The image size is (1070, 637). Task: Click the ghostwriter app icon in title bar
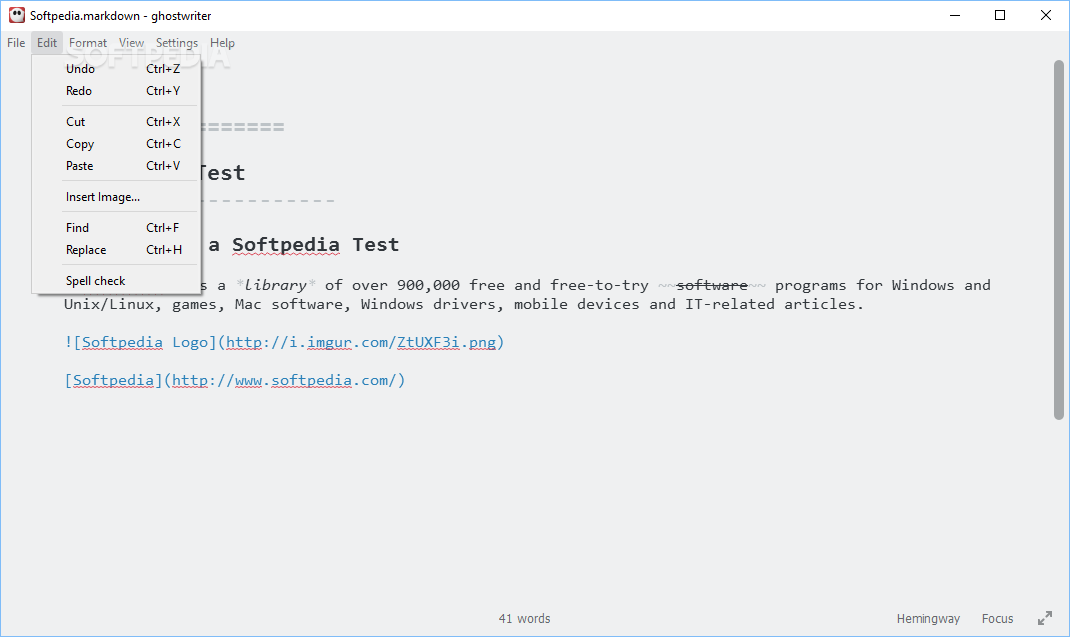pyautogui.click(x=16, y=15)
